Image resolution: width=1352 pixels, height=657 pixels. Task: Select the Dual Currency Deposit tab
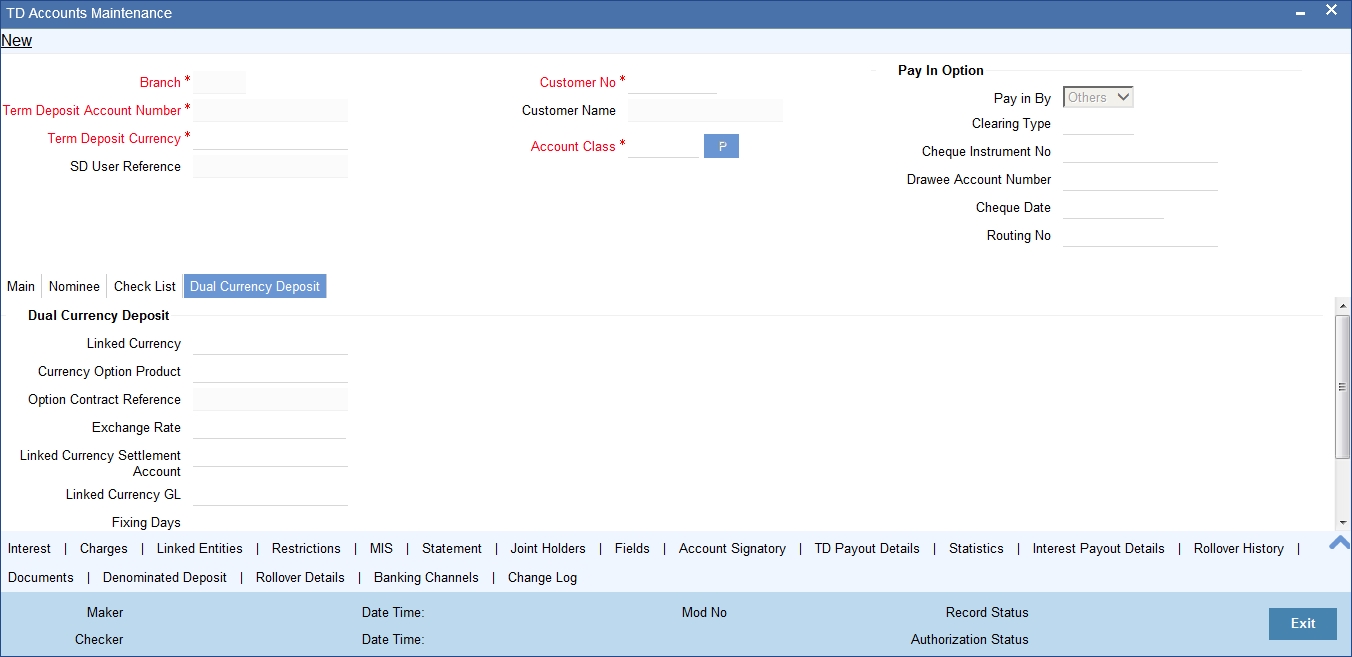[x=255, y=286]
